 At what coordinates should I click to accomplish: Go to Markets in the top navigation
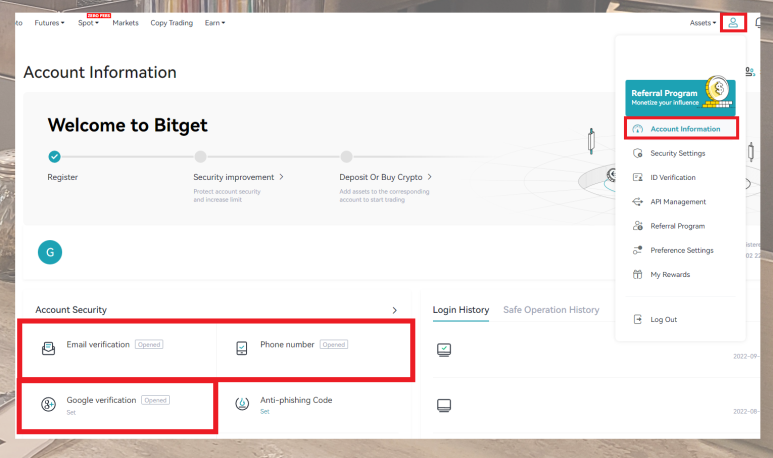click(x=125, y=23)
